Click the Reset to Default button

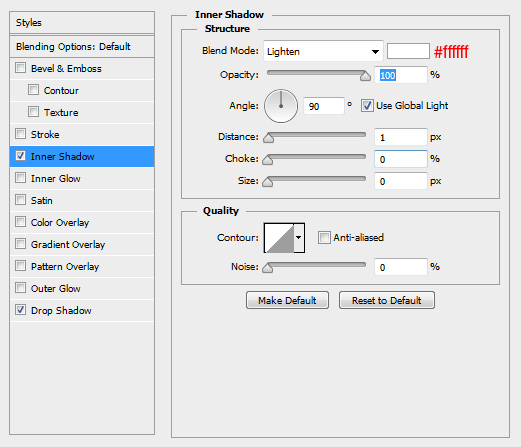pyautogui.click(x=387, y=300)
